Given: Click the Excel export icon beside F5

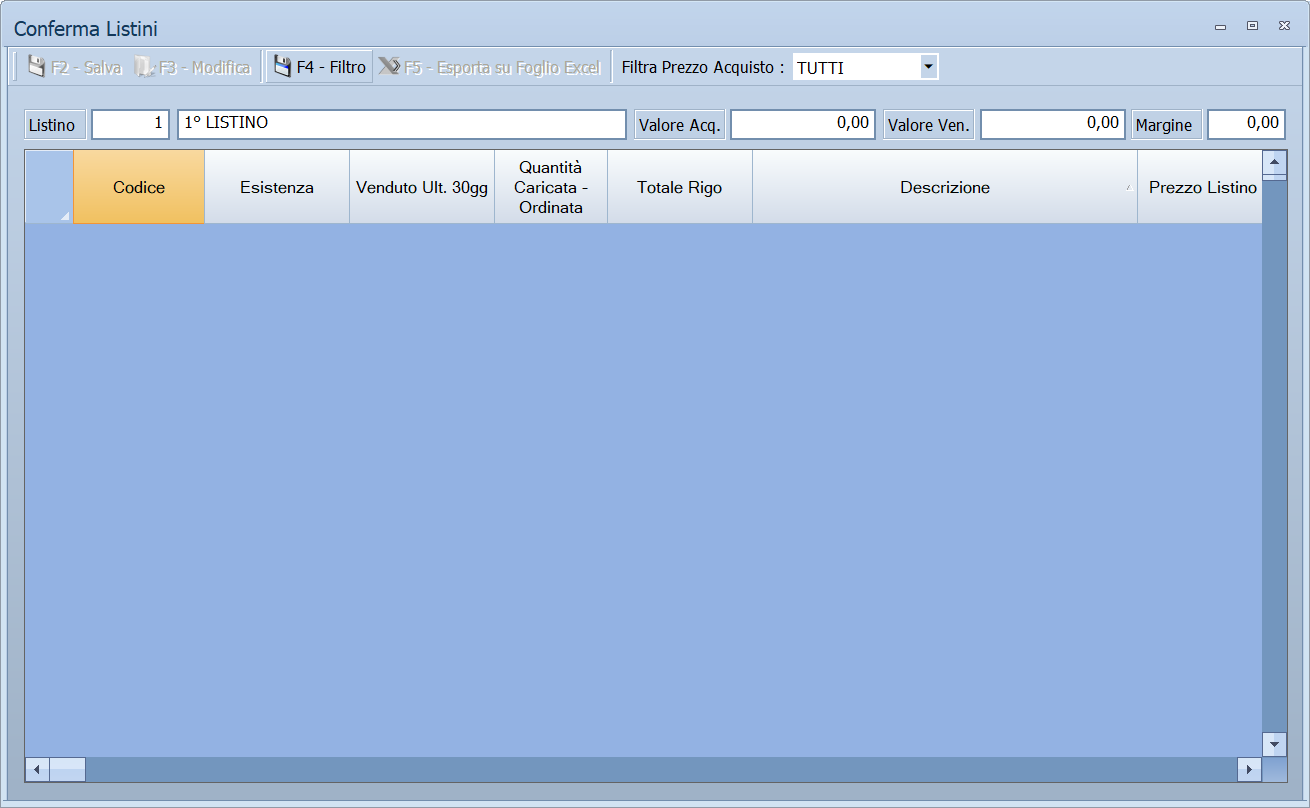Looking at the screenshot, I should 389,67.
